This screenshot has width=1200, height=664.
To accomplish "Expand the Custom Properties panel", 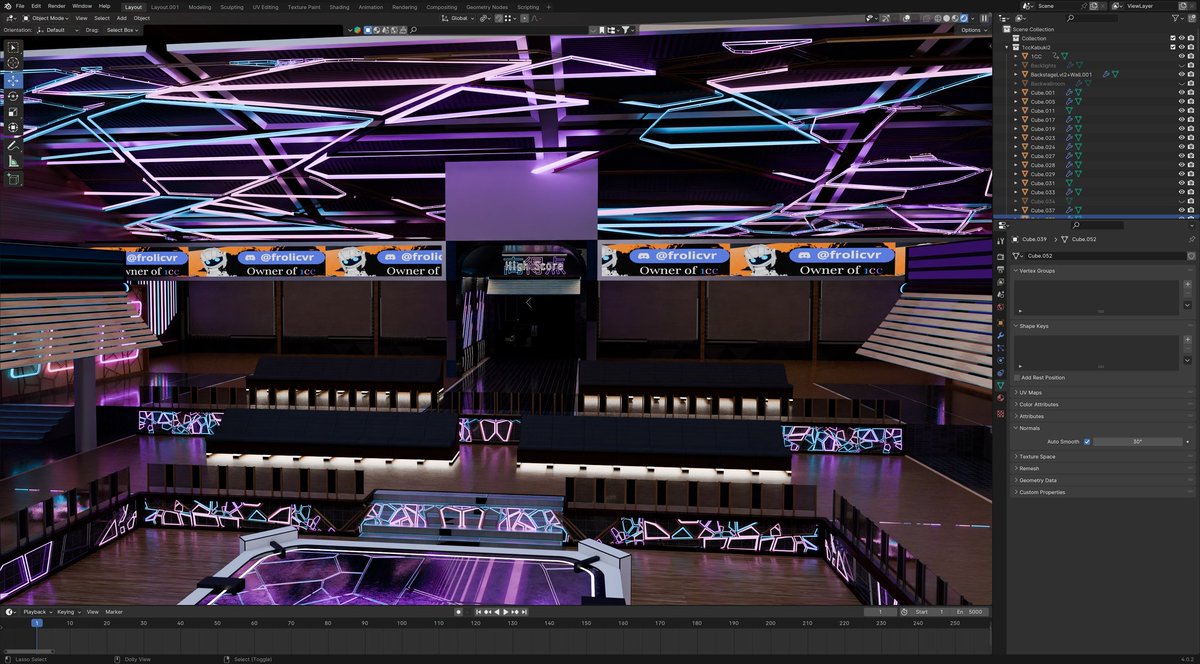I will coord(1041,492).
